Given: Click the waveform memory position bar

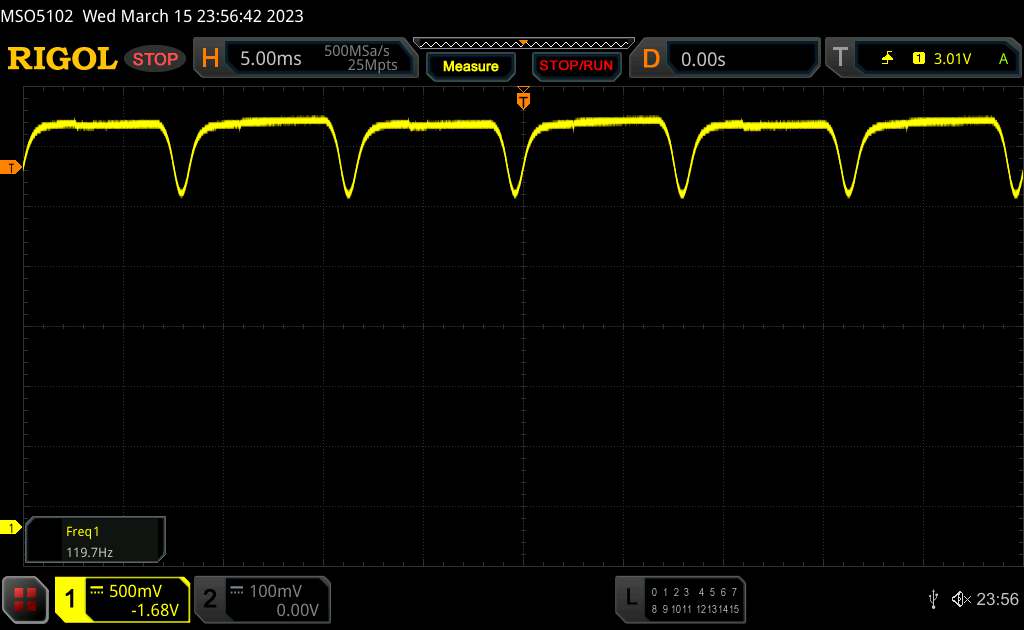Looking at the screenshot, I should [x=524, y=44].
